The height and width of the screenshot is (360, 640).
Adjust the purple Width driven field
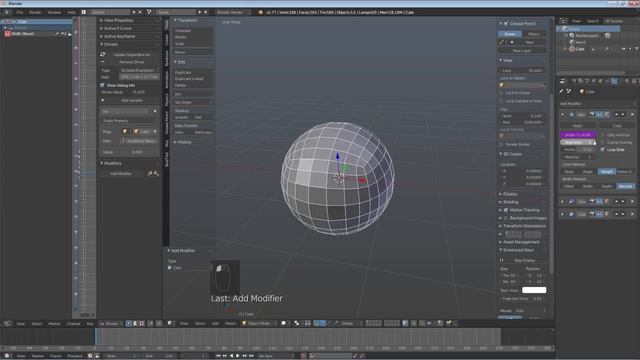click(x=578, y=135)
